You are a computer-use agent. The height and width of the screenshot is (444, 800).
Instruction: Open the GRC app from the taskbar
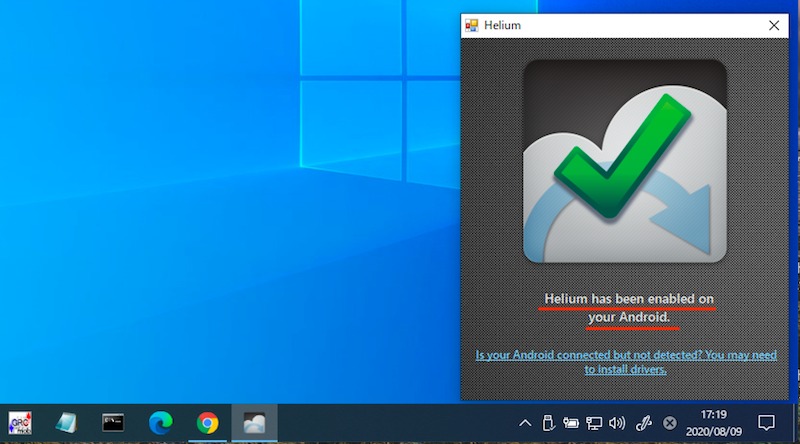point(20,422)
